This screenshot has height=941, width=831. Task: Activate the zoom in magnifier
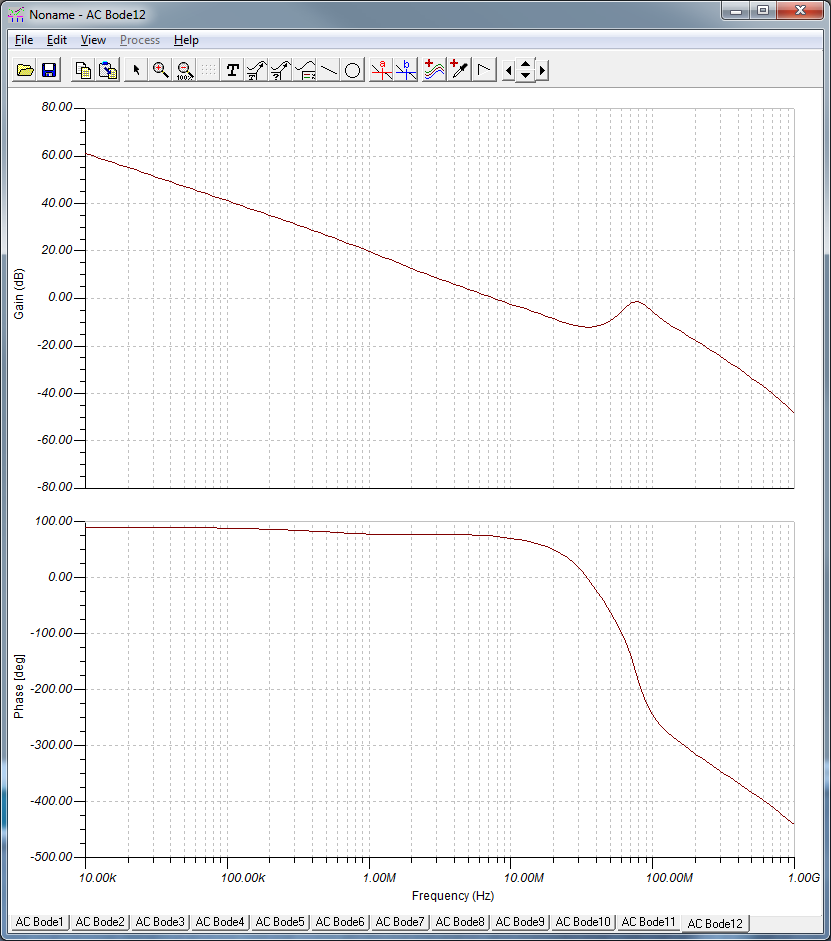[160, 70]
